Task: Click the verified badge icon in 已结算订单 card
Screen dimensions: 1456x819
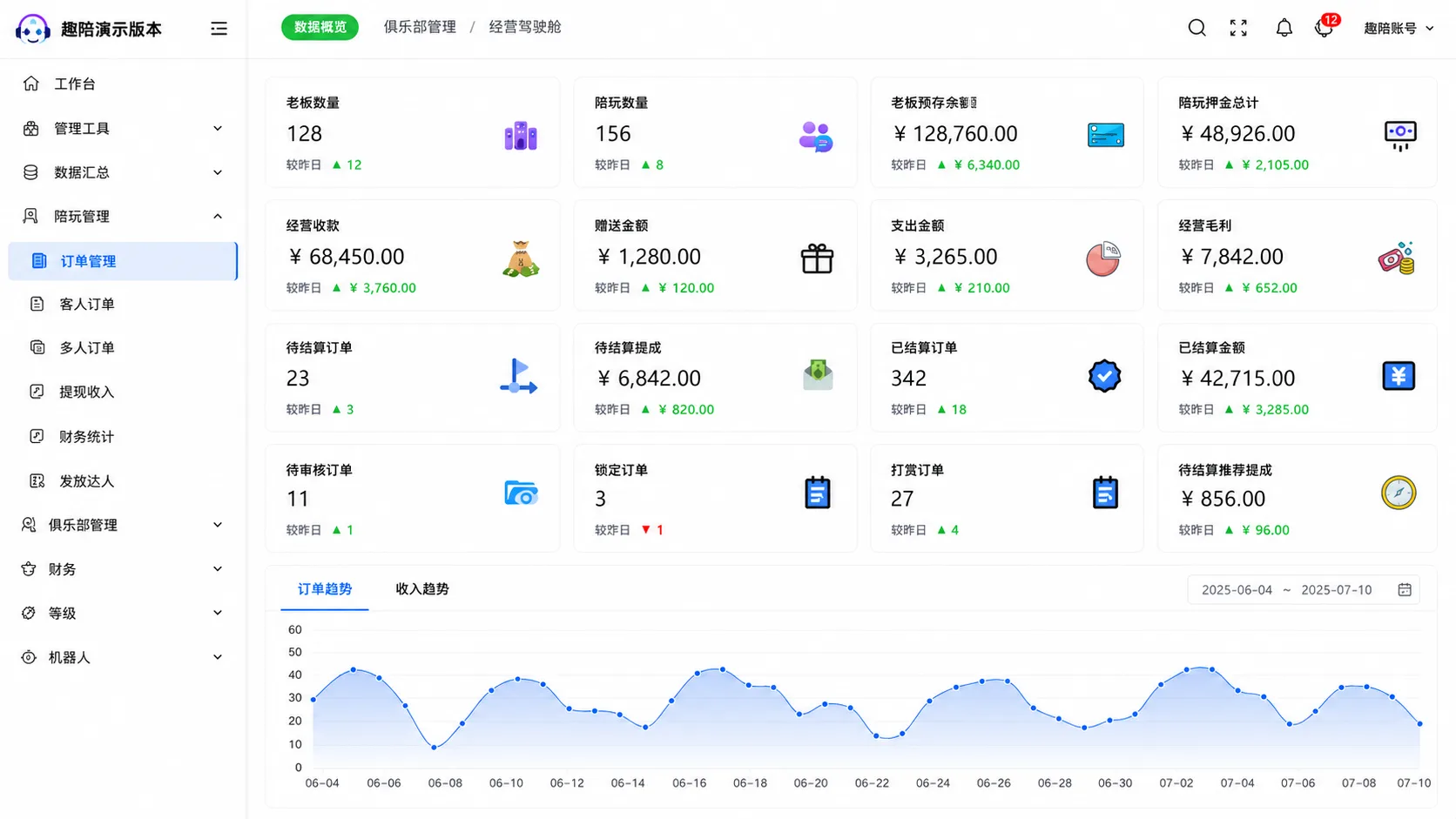Action: pyautogui.click(x=1104, y=376)
